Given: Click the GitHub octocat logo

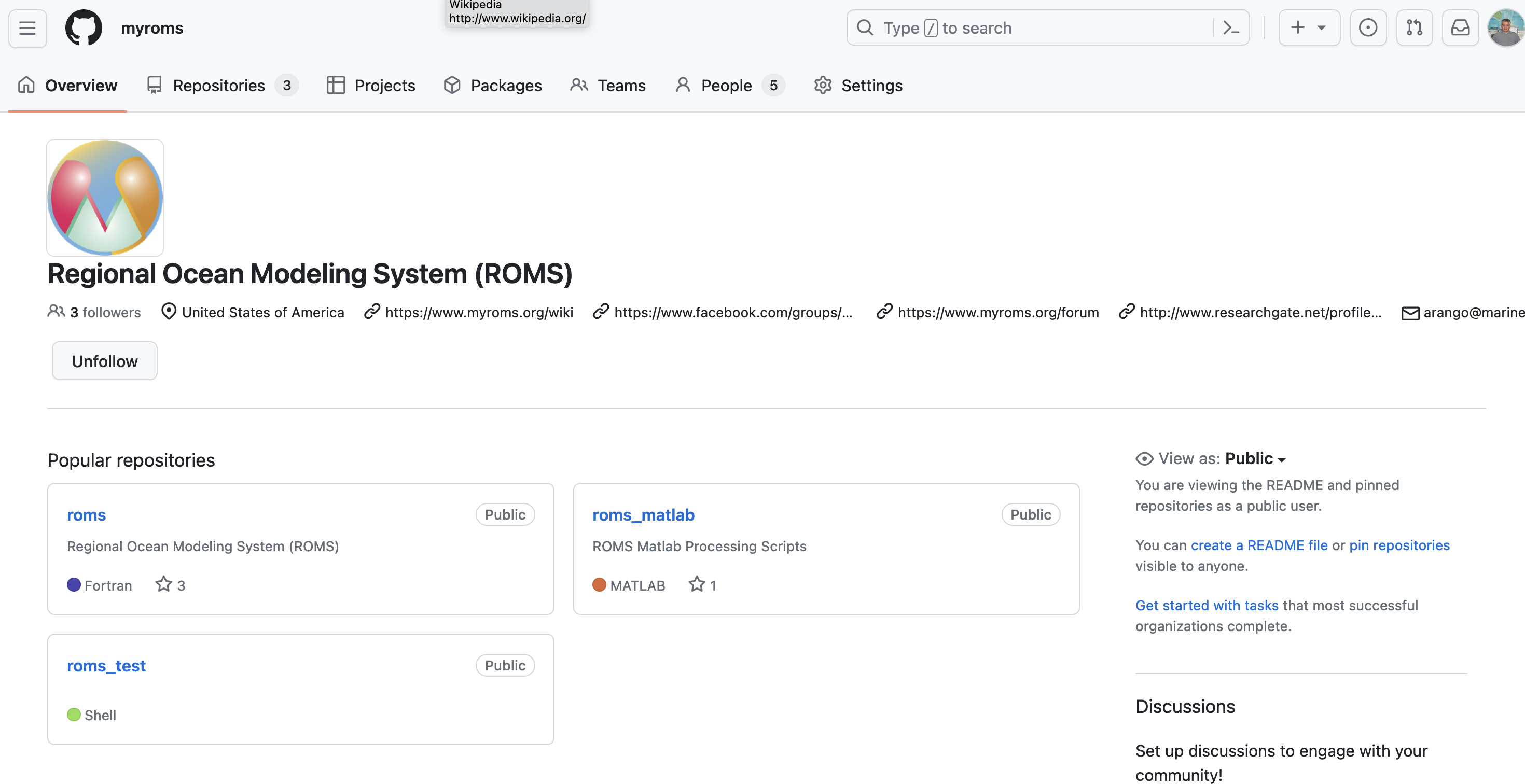Looking at the screenshot, I should 84,28.
